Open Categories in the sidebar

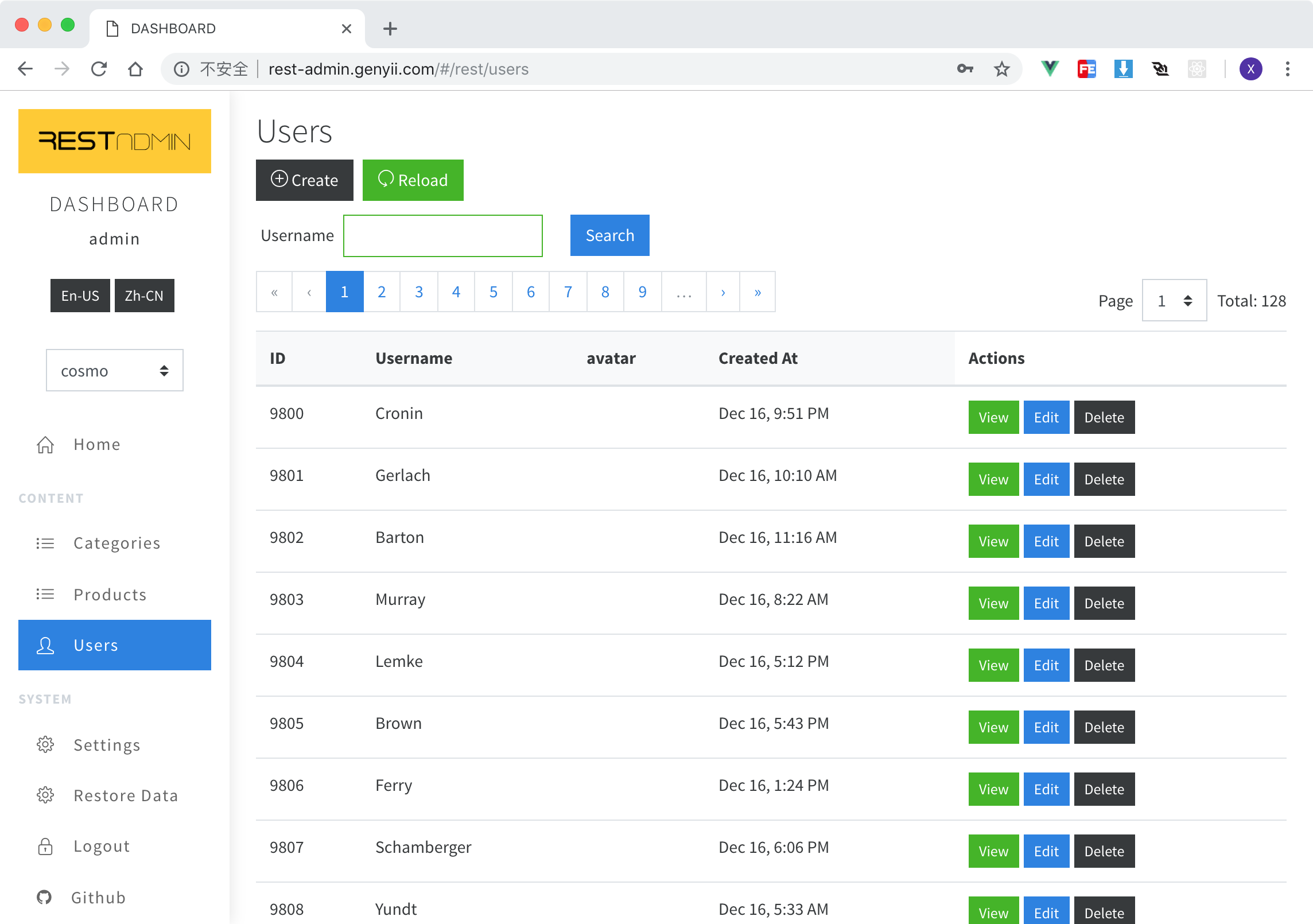pos(115,543)
